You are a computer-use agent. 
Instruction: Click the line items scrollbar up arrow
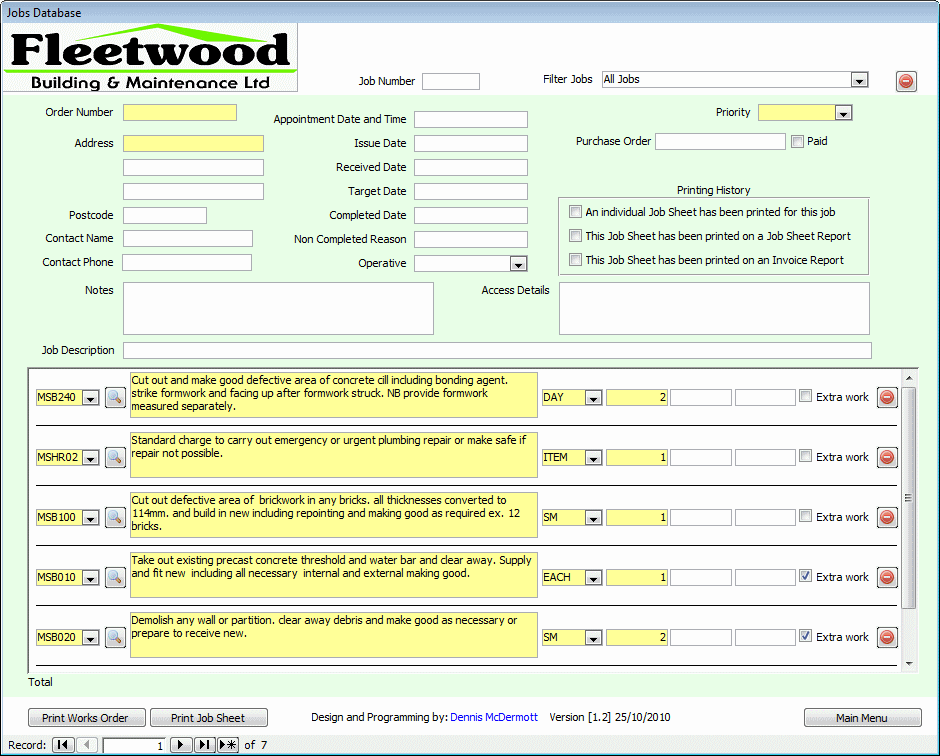click(x=909, y=378)
